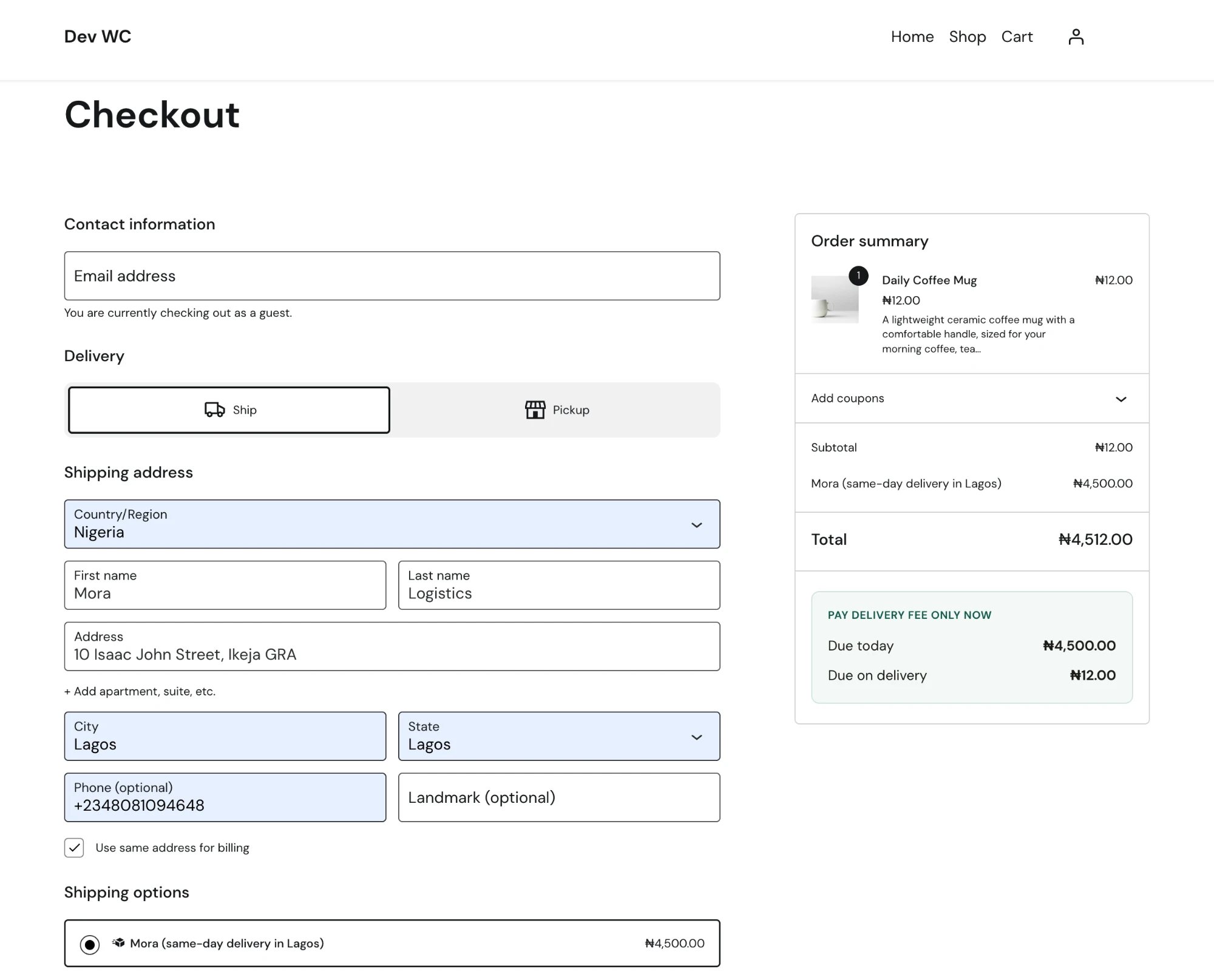The image size is (1214, 980).
Task: Open the Daily Coffee Mug thumbnail
Action: tap(835, 299)
